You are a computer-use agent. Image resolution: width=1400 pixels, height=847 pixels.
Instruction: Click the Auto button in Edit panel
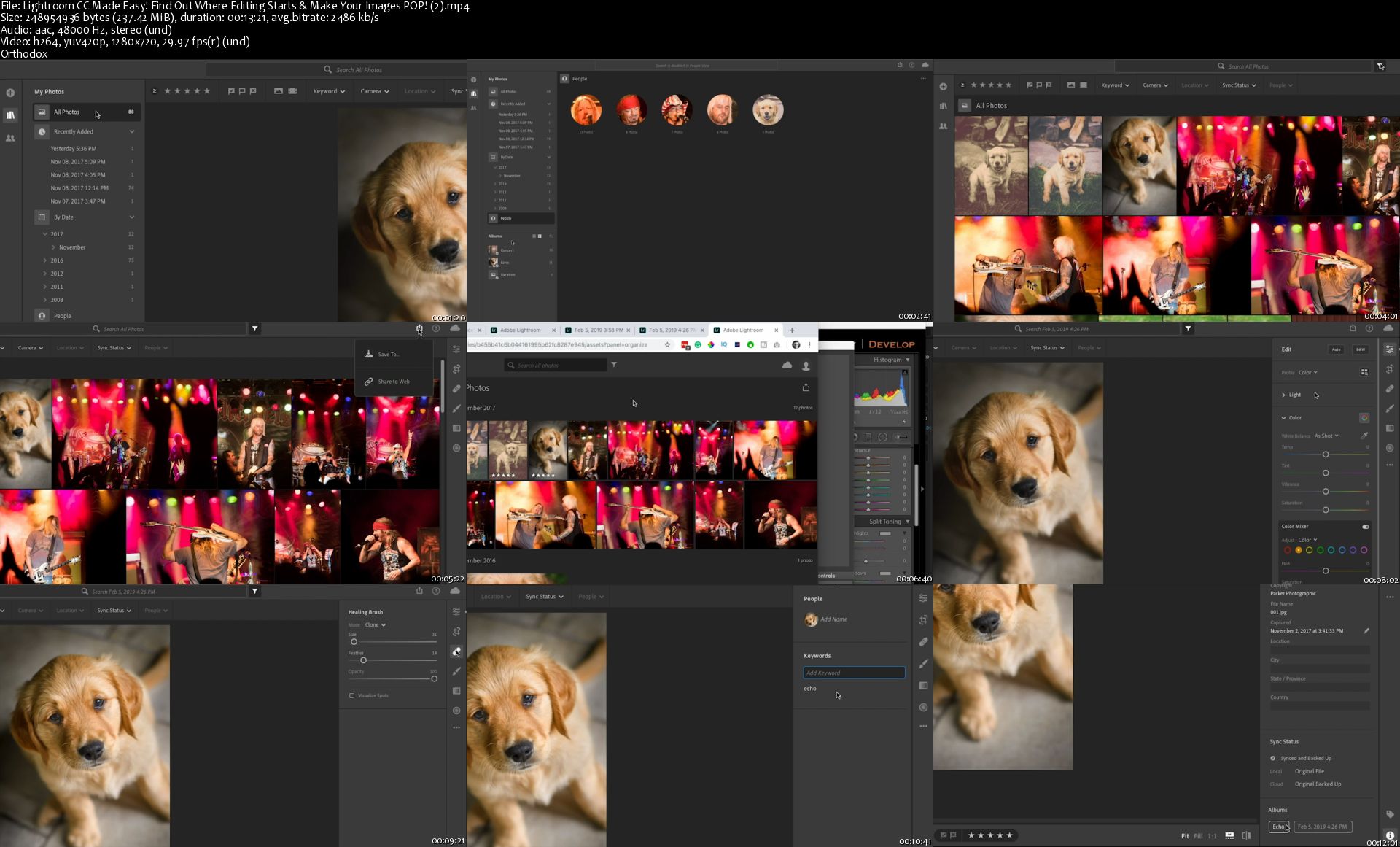1336,349
